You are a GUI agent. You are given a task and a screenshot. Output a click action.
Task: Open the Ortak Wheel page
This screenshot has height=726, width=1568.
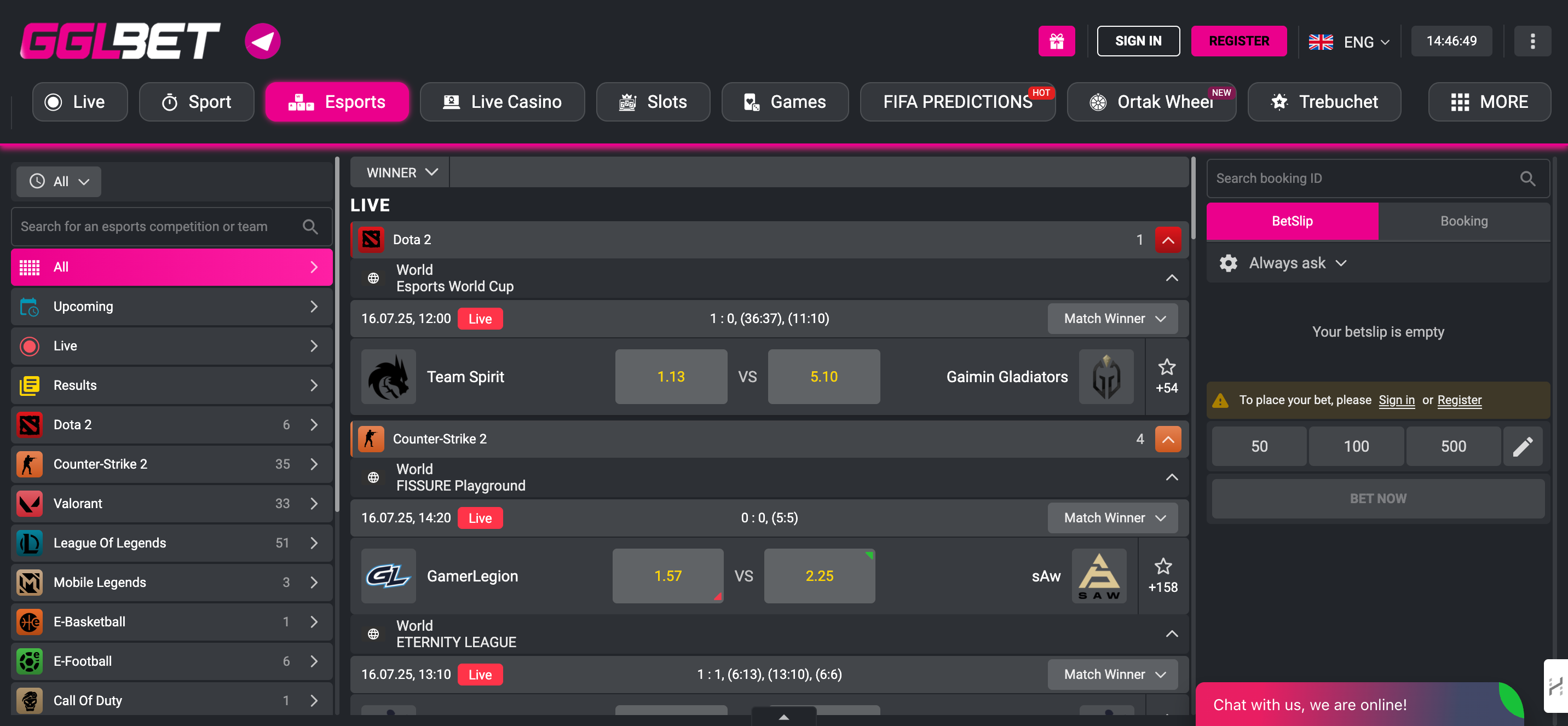[x=1151, y=102]
